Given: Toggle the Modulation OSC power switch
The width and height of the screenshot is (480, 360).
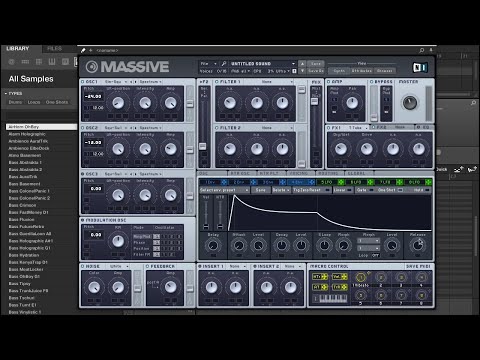Looking at the screenshot, I should [83, 220].
